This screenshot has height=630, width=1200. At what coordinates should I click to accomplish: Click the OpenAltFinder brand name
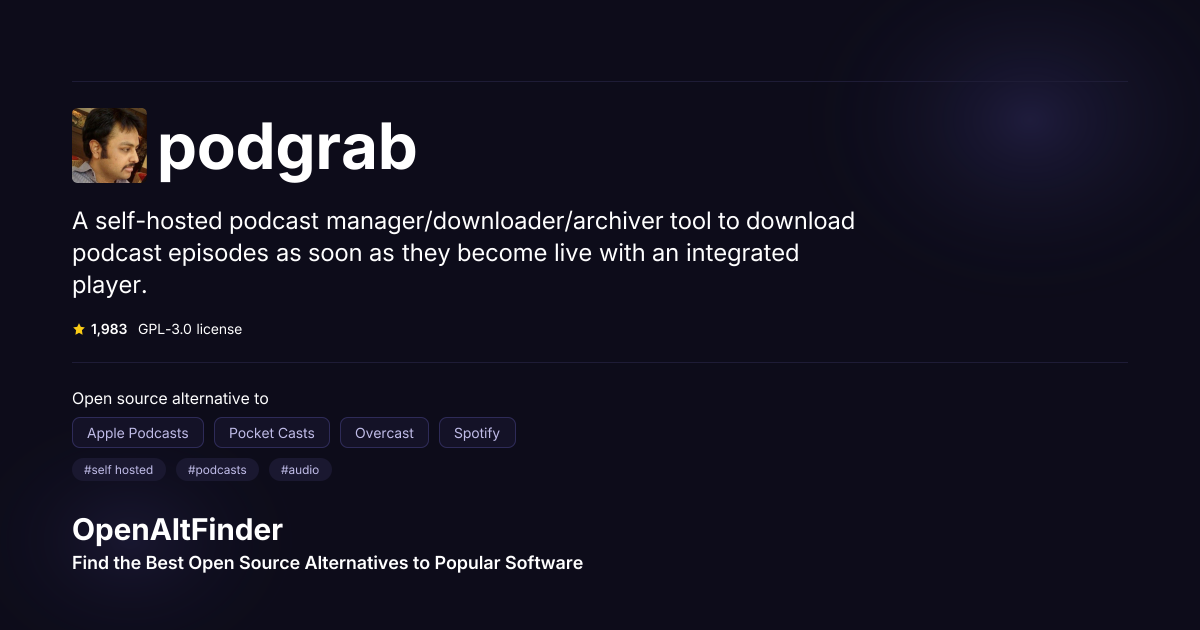click(177, 530)
